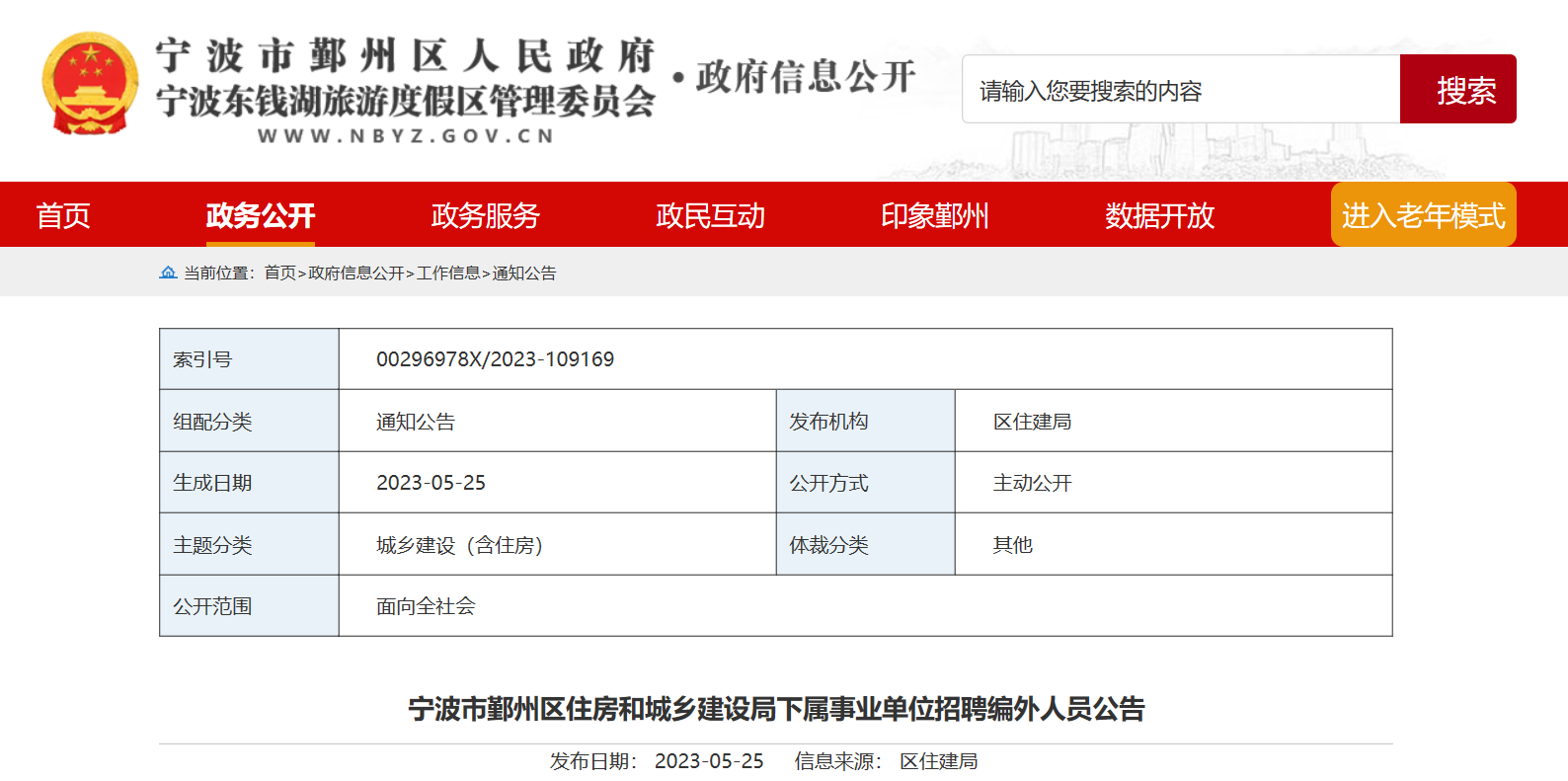The width and height of the screenshot is (1568, 781).
Task: Click the 首页 breadcrumb link
Action: point(280,273)
